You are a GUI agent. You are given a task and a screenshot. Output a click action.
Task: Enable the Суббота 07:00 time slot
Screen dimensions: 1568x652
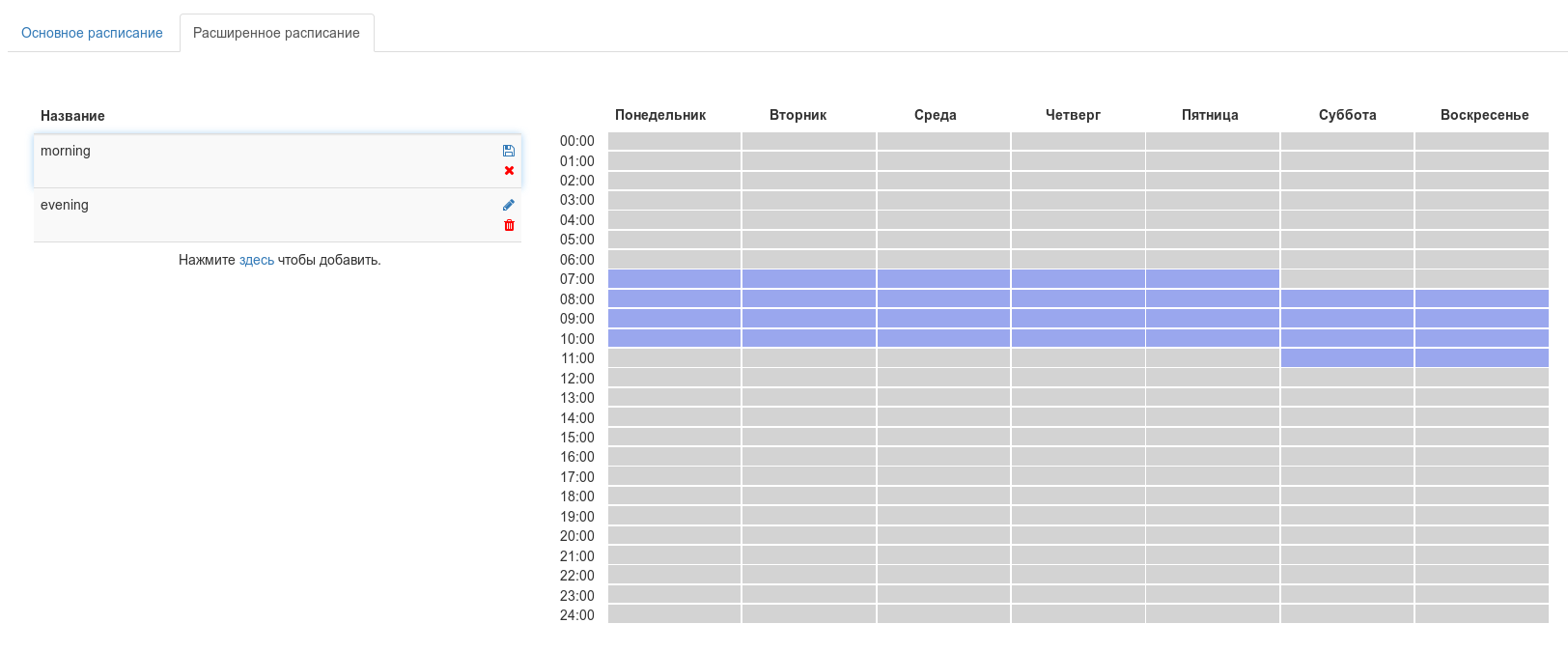pyautogui.click(x=1347, y=279)
